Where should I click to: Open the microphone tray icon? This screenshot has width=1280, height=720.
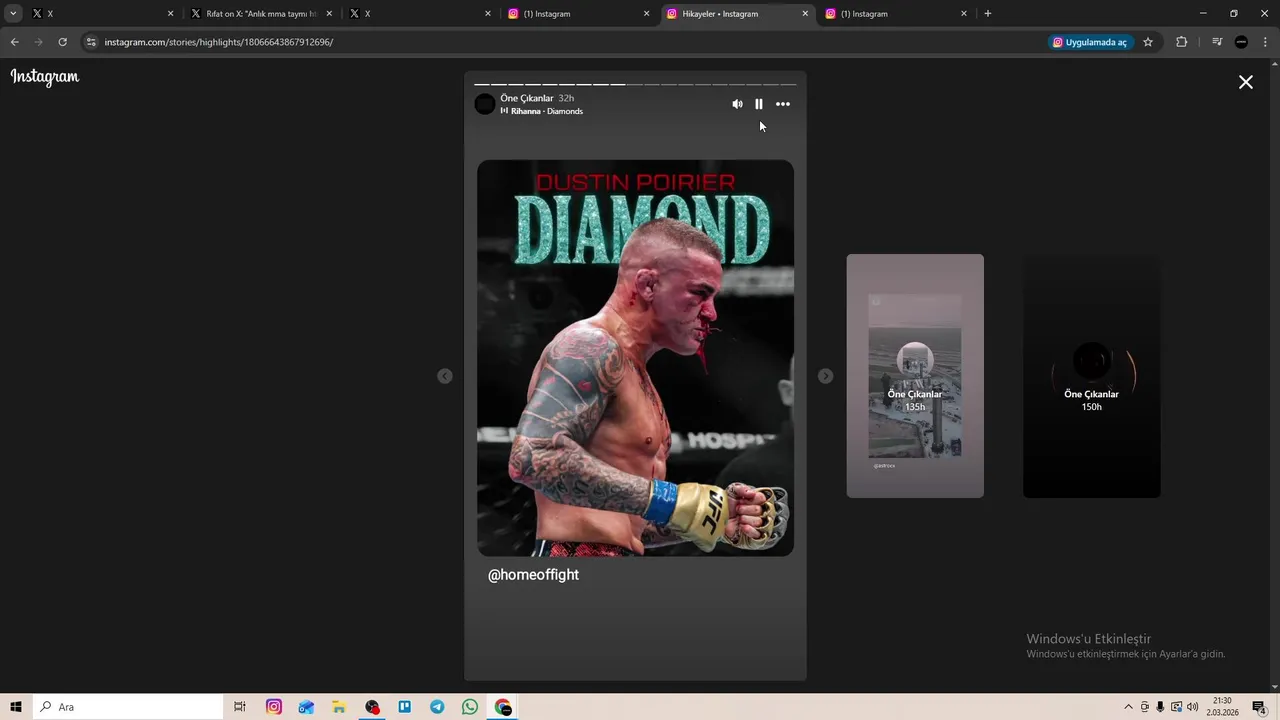coord(1160,707)
